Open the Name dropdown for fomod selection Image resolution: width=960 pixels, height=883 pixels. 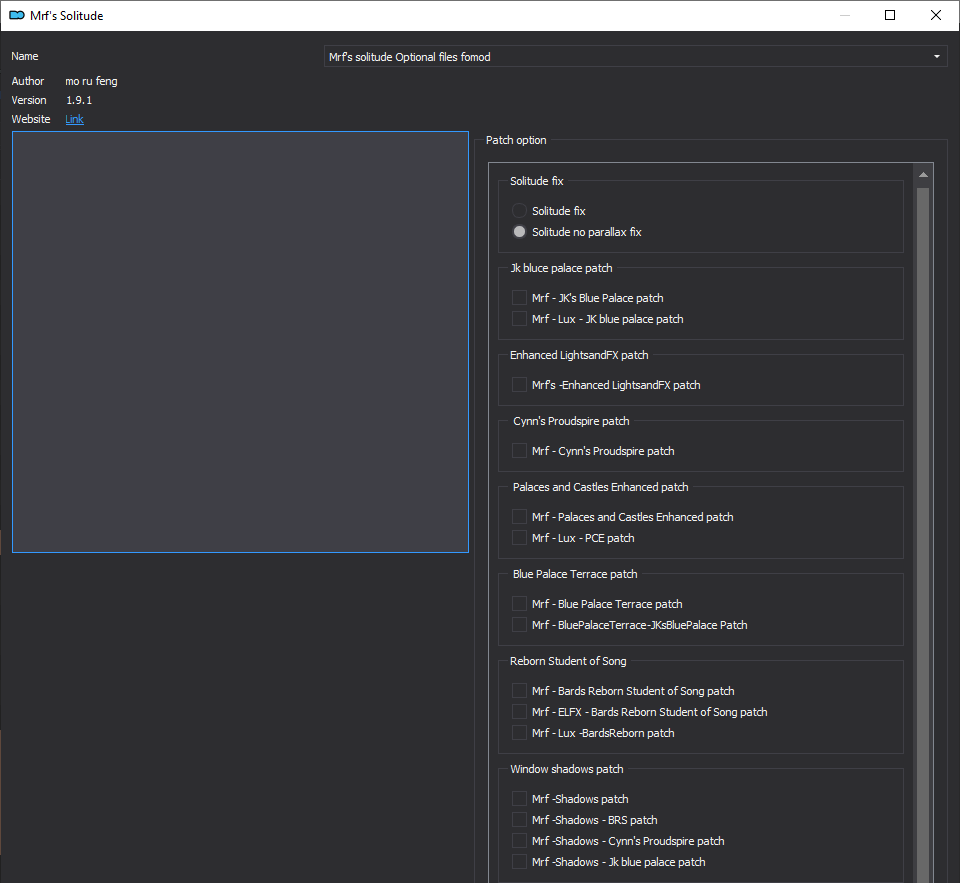636,56
